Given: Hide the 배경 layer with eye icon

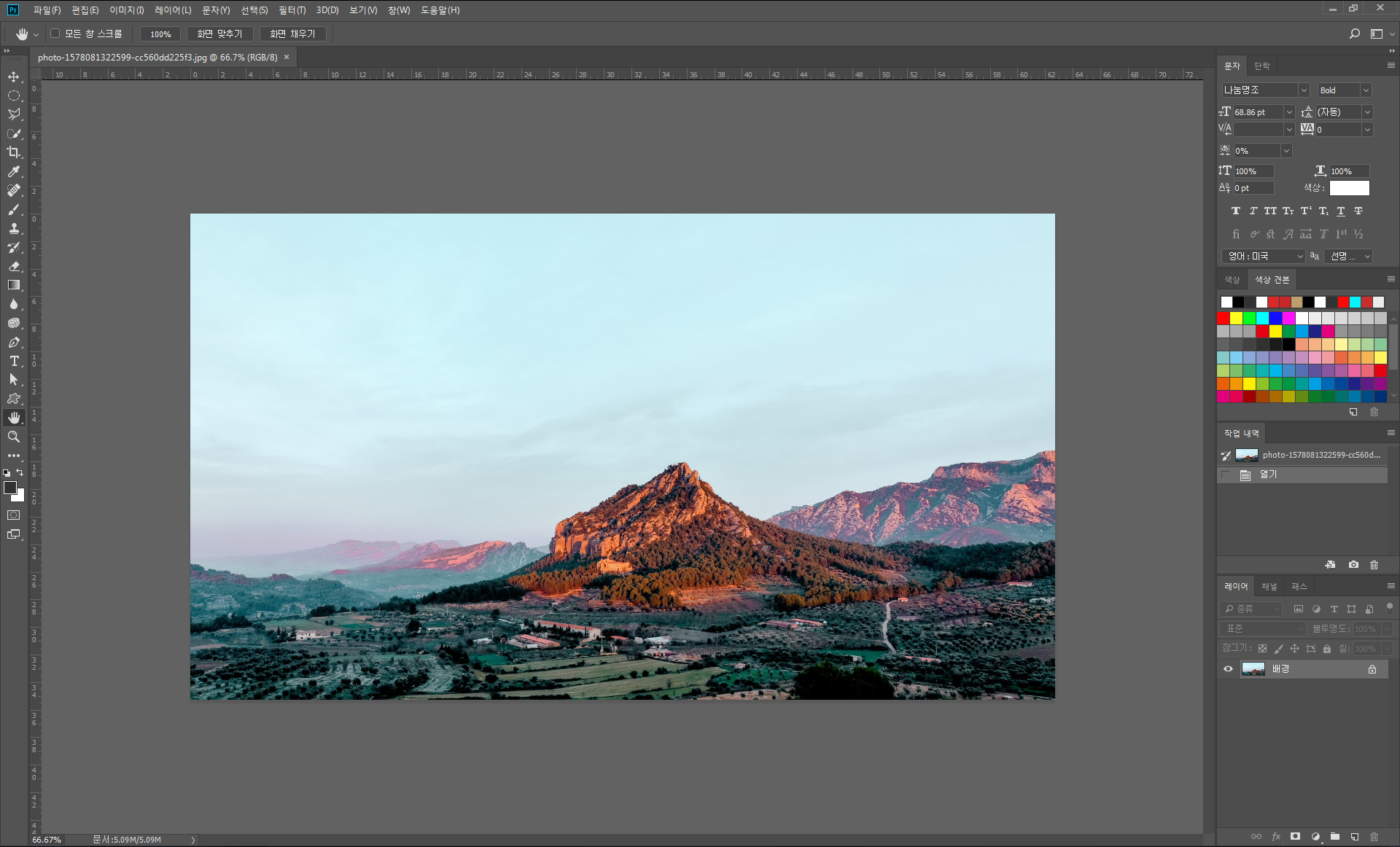Looking at the screenshot, I should [x=1228, y=669].
